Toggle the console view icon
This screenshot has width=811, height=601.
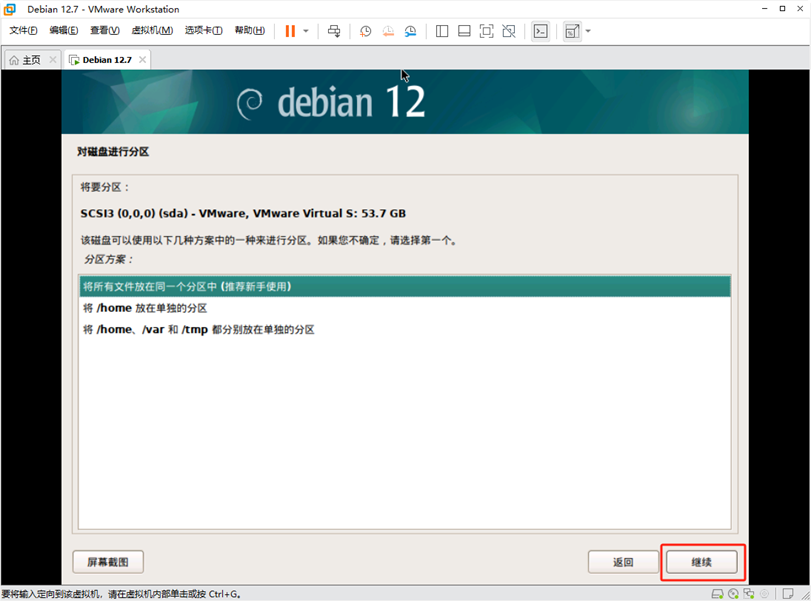540,31
